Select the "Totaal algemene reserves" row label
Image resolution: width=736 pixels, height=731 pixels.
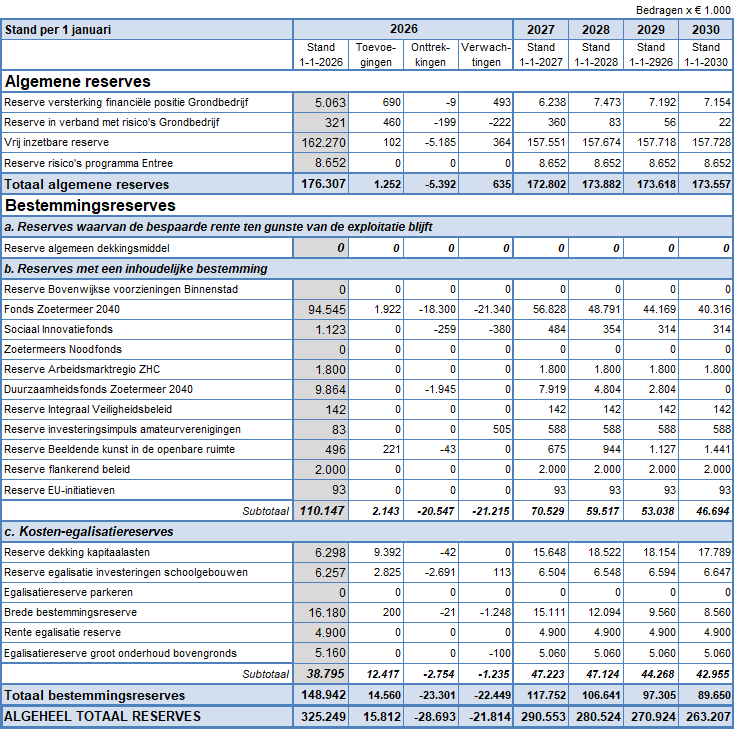pyautogui.click(x=87, y=184)
